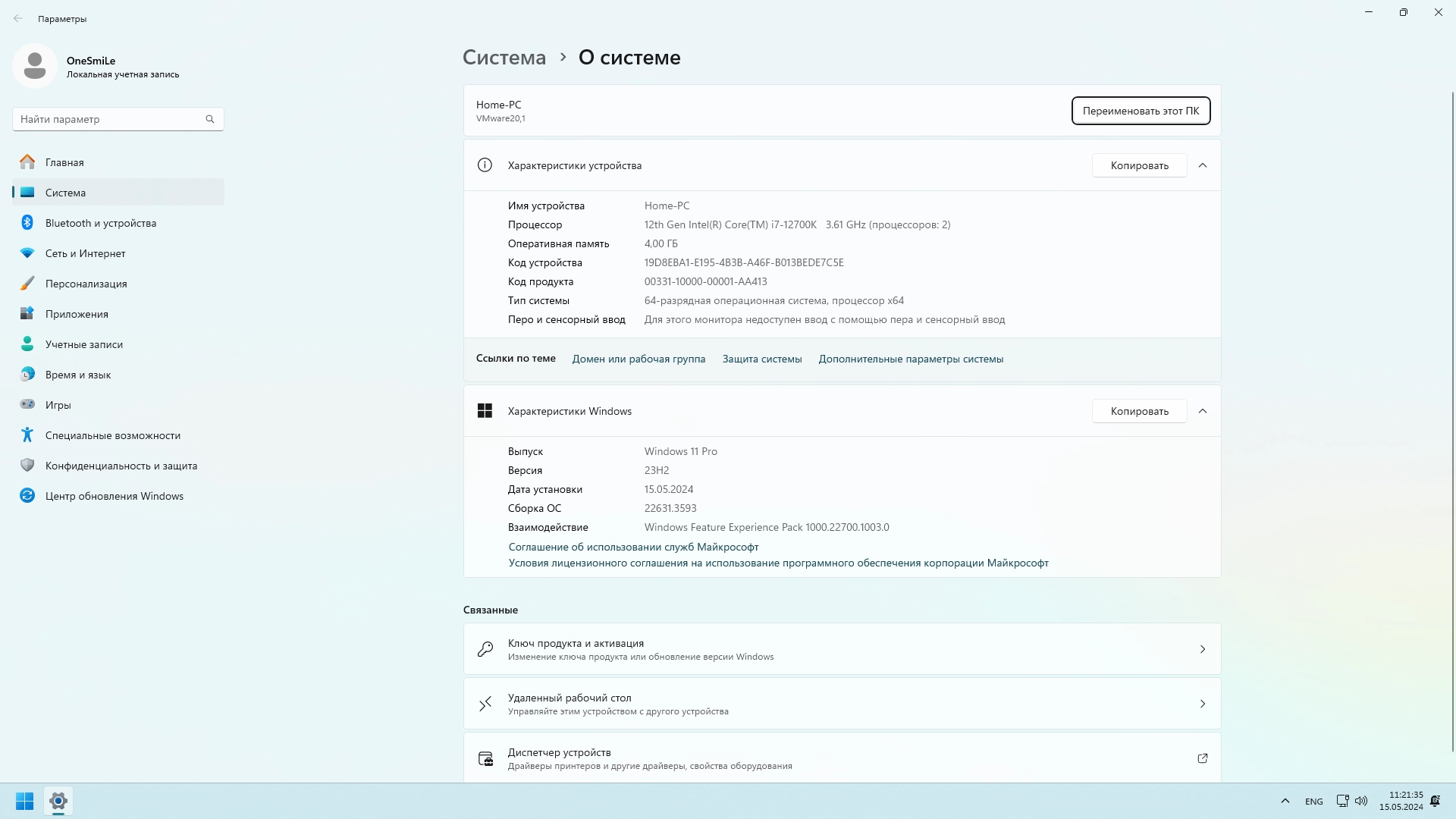Collapse Характеристики Windows section chevron

(1203, 411)
